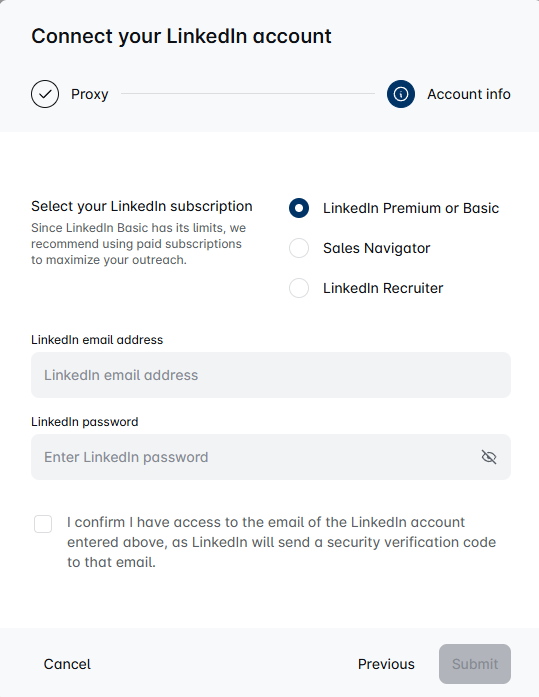Go back with the Previous button
Screen dimensions: 539x697
tap(386, 664)
